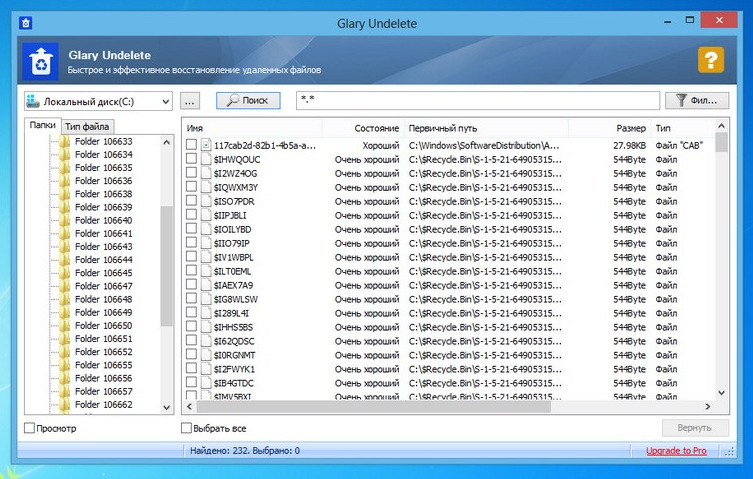The image size is (753, 479).
Task: Enable the Просмотр preview checkbox
Action: coord(29,428)
